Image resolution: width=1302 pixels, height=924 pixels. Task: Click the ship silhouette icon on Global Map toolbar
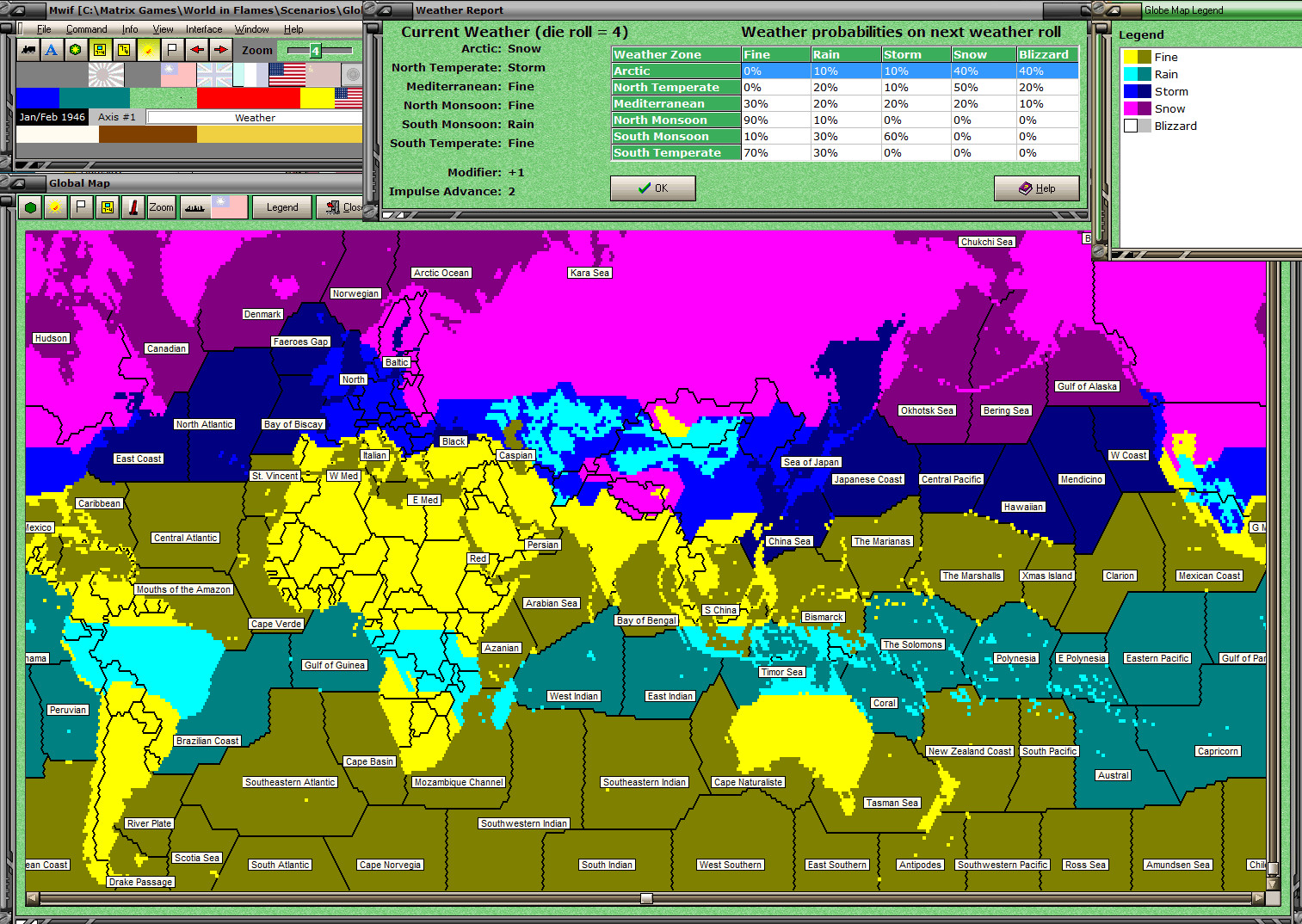pyautogui.click(x=194, y=207)
